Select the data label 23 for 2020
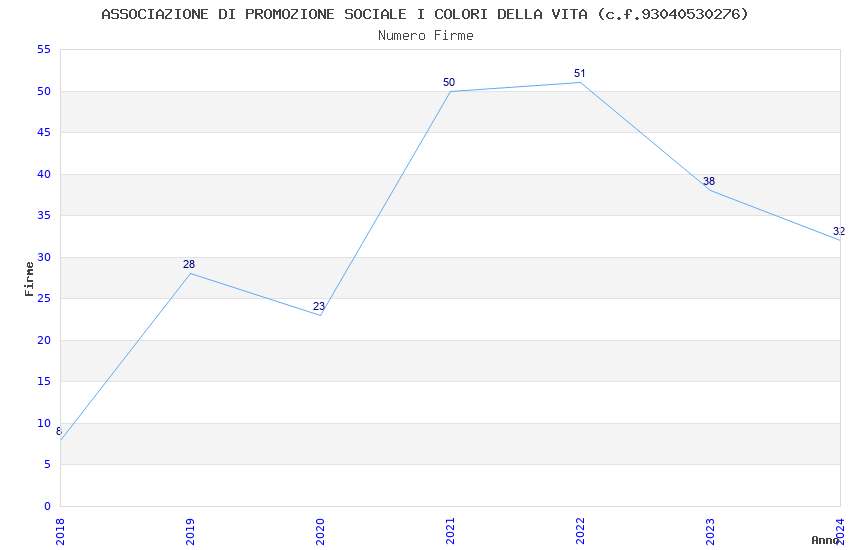Screen dimensions: 850x550 click(x=319, y=306)
